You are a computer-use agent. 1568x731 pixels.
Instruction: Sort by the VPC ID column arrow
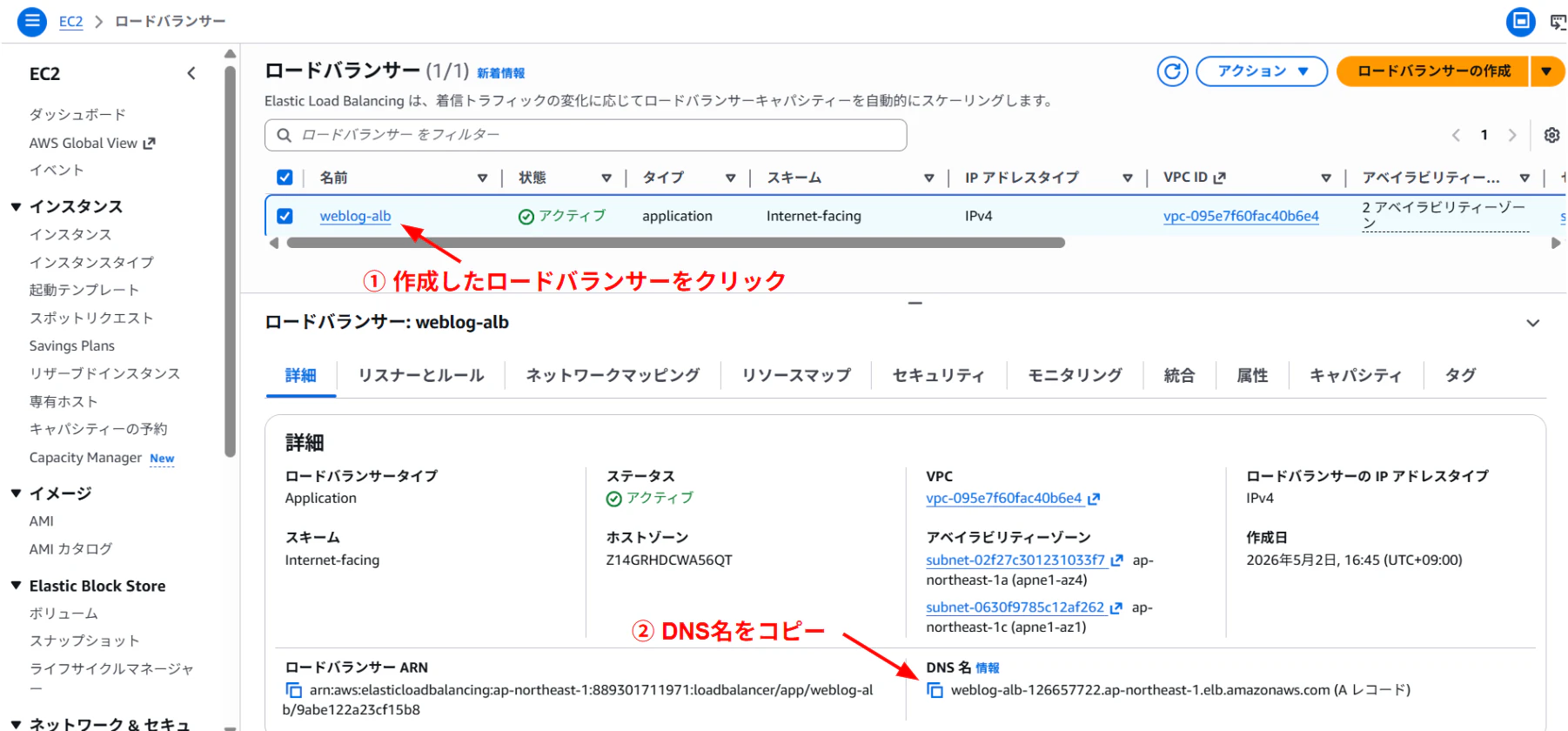pyautogui.click(x=1326, y=178)
